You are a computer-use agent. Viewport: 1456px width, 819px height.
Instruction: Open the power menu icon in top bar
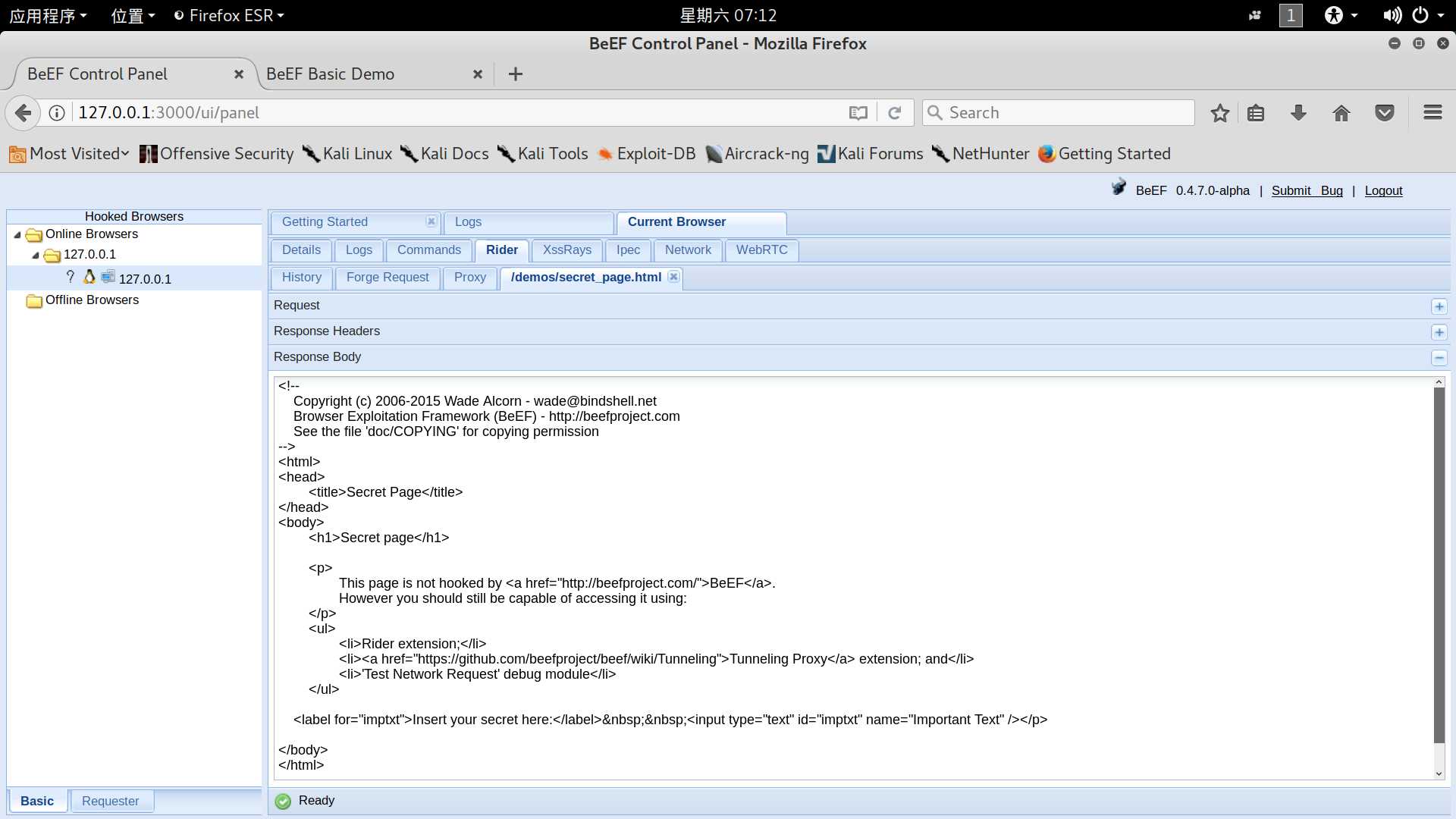coord(1420,15)
